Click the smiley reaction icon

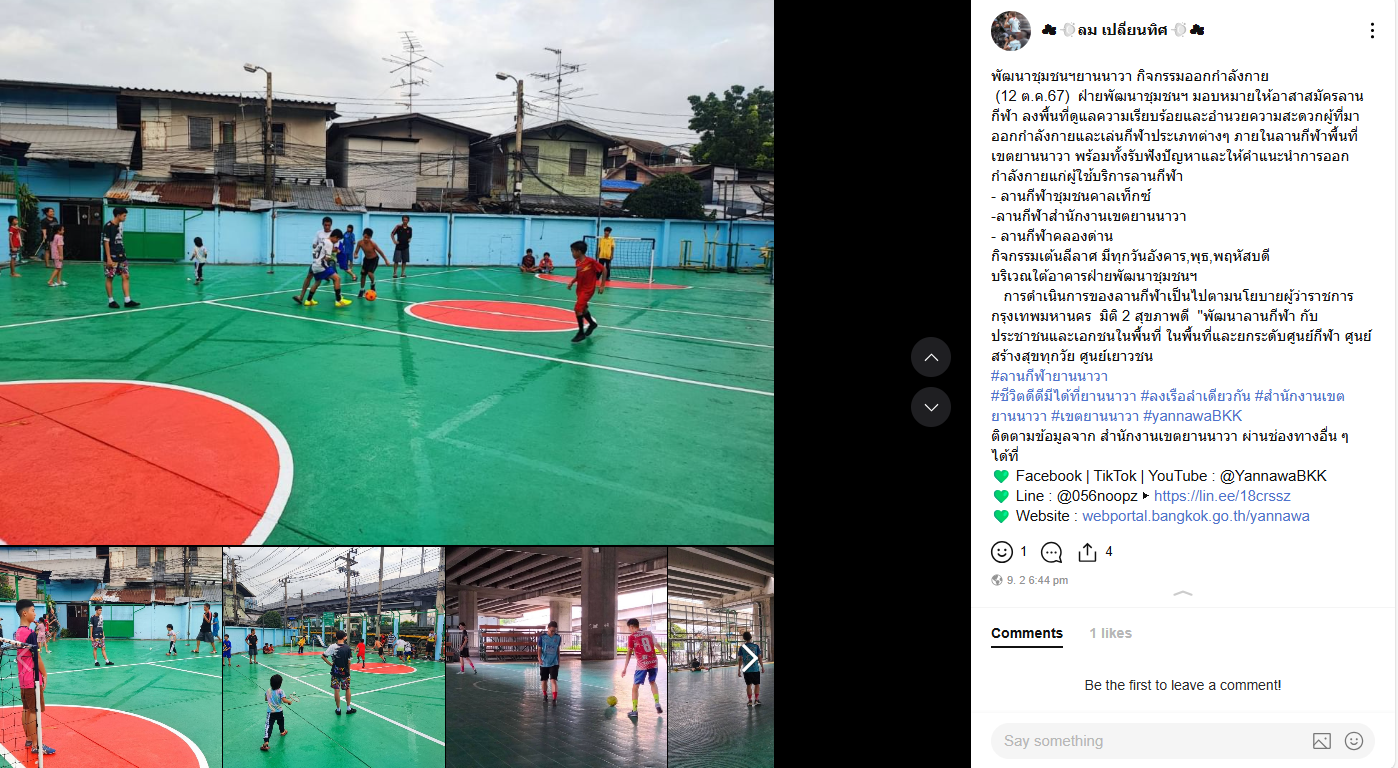pyautogui.click(x=1001, y=552)
